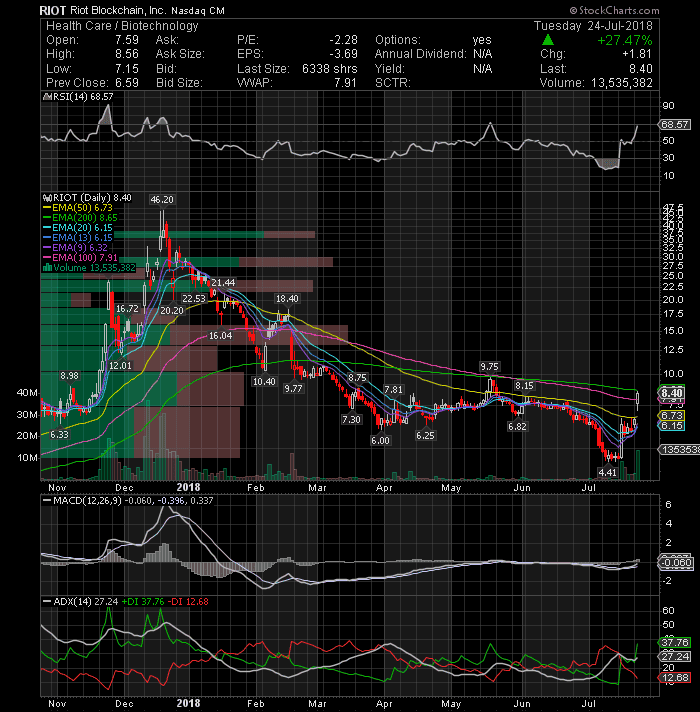Image resolution: width=700 pixels, height=712 pixels.
Task: Click the 37.76 +DI value tag on axis
Action: click(x=675, y=643)
